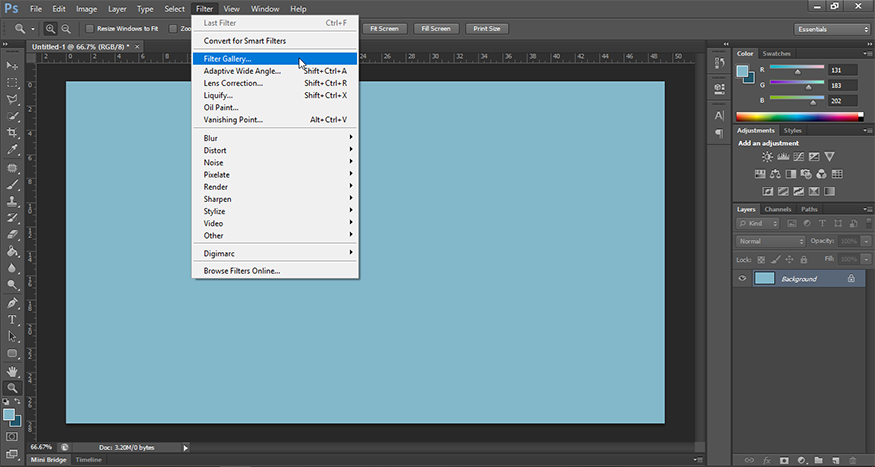This screenshot has height=467, width=875.
Task: Select the Hand tool
Action: tap(12, 371)
